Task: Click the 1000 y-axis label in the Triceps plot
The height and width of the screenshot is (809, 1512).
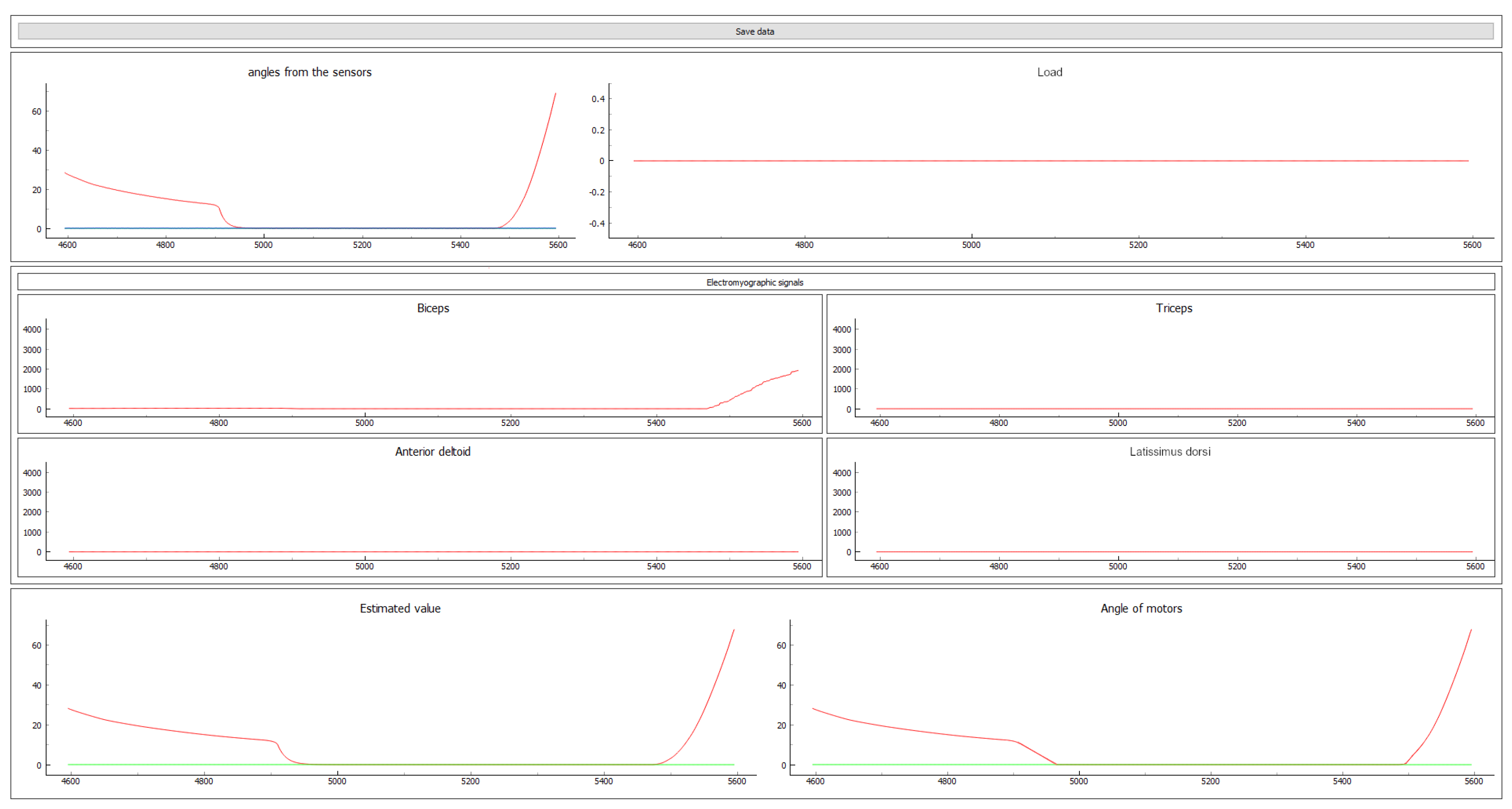Action: 842,389
